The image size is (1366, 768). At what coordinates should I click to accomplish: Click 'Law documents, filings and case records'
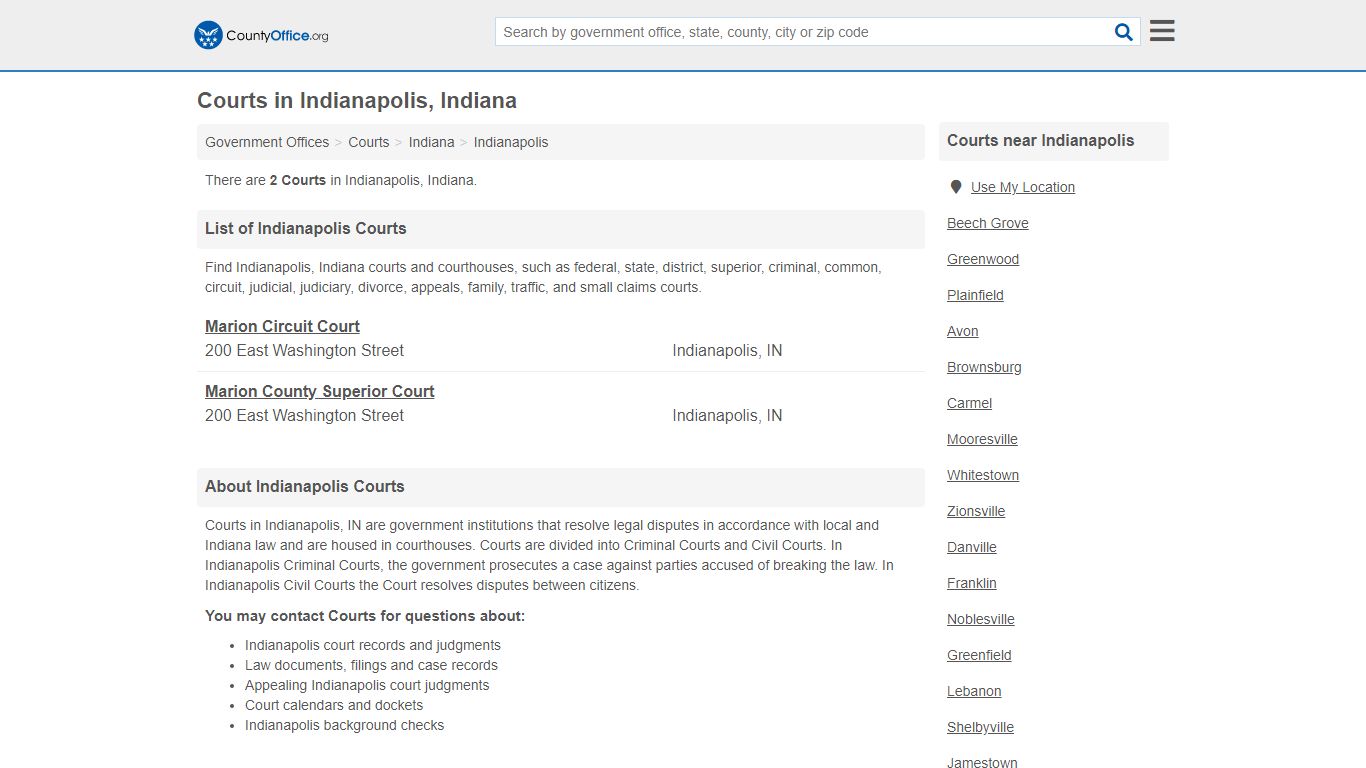click(371, 665)
